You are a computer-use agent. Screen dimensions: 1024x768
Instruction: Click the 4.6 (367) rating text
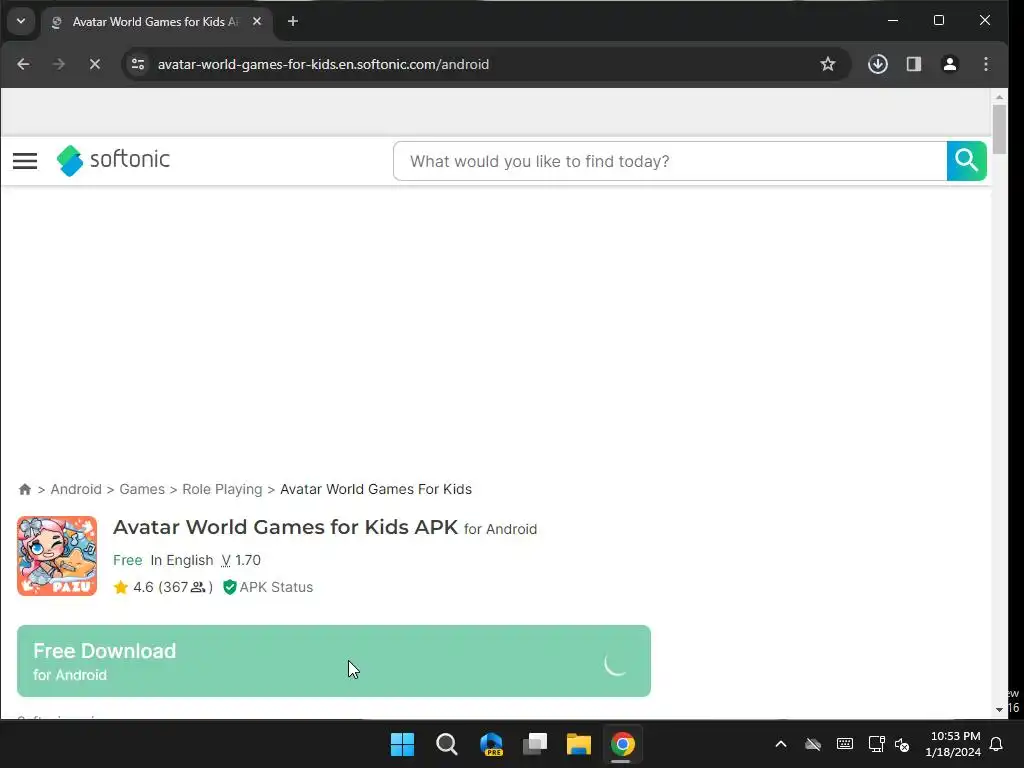coord(172,587)
